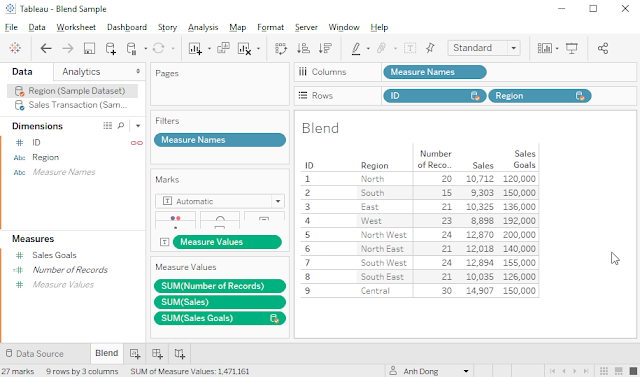Screen dimensions: 640x377
Task: Click the Show Sheet Sorter grid icon
Action: coord(604,371)
